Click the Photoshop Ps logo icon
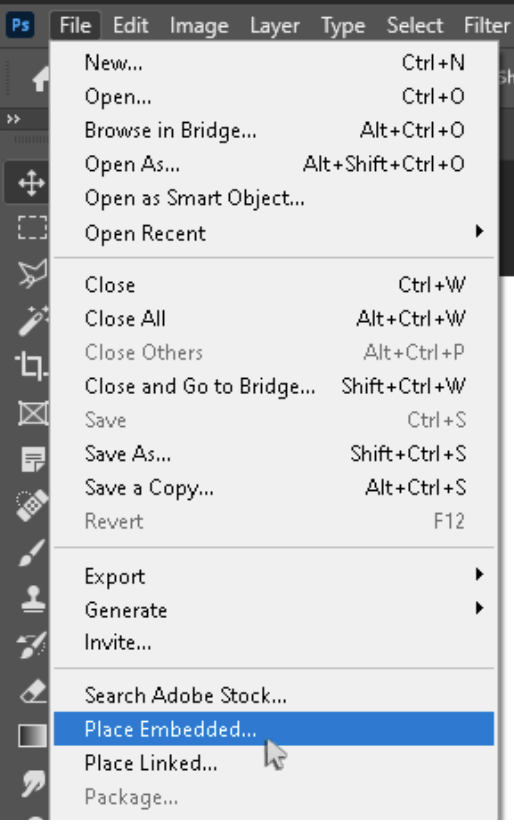 [x=20, y=25]
